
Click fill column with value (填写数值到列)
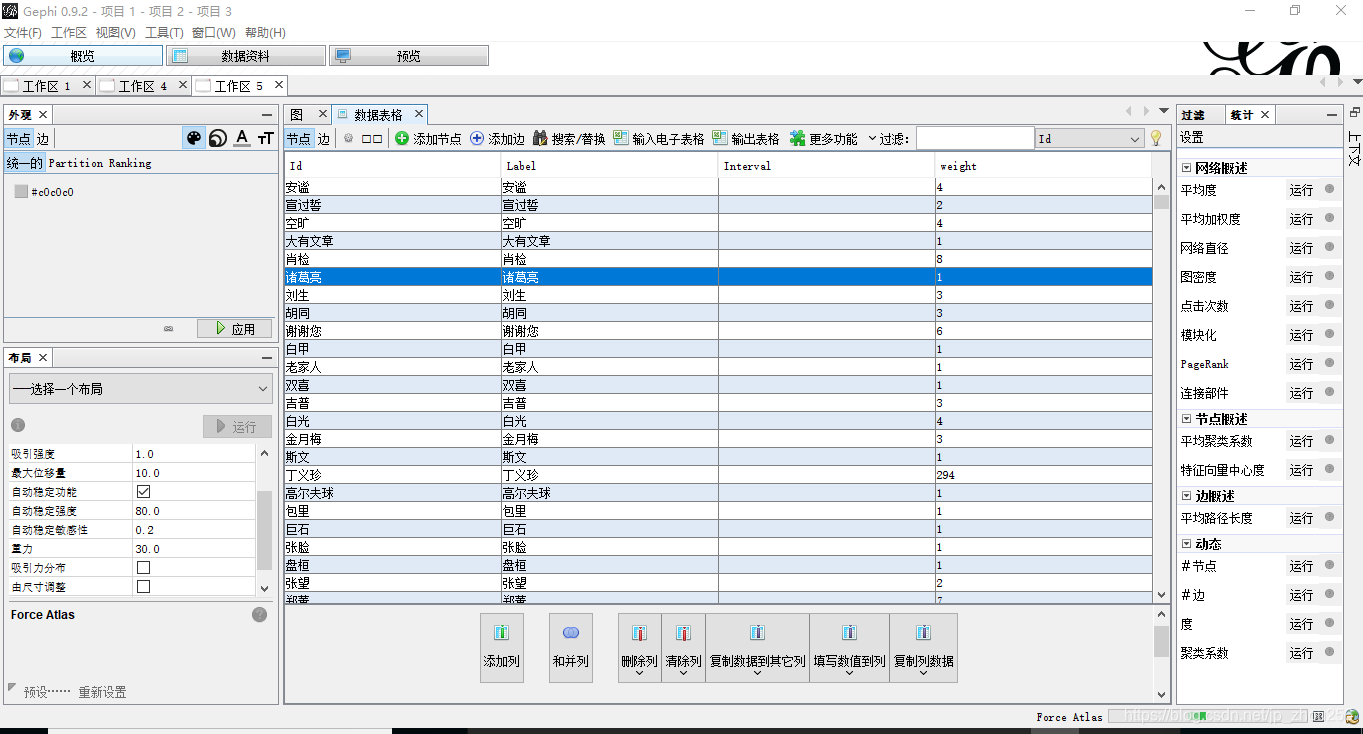[850, 647]
